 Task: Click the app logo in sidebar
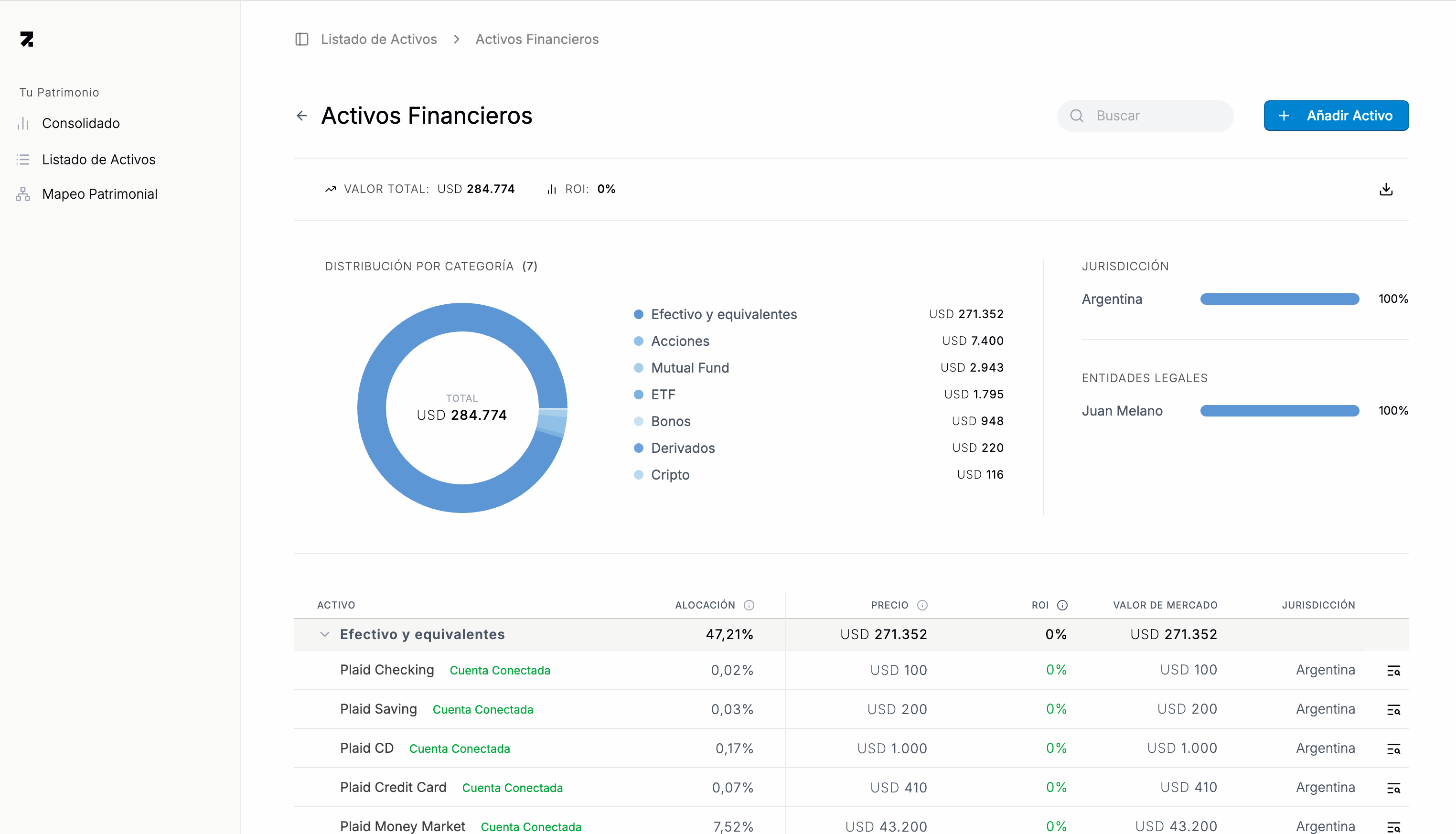(x=27, y=39)
